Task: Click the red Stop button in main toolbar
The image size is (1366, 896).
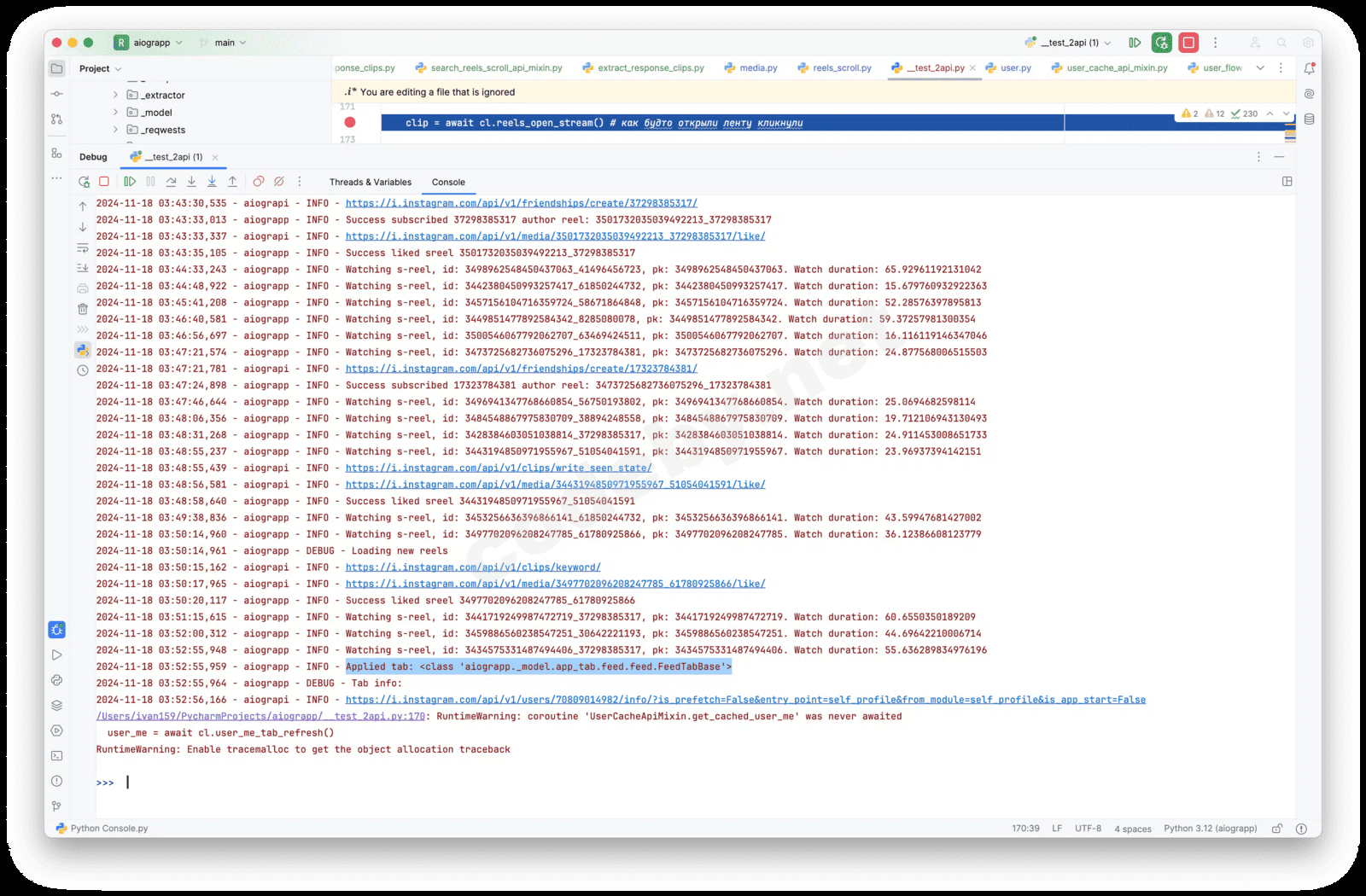Action: coord(1188,43)
